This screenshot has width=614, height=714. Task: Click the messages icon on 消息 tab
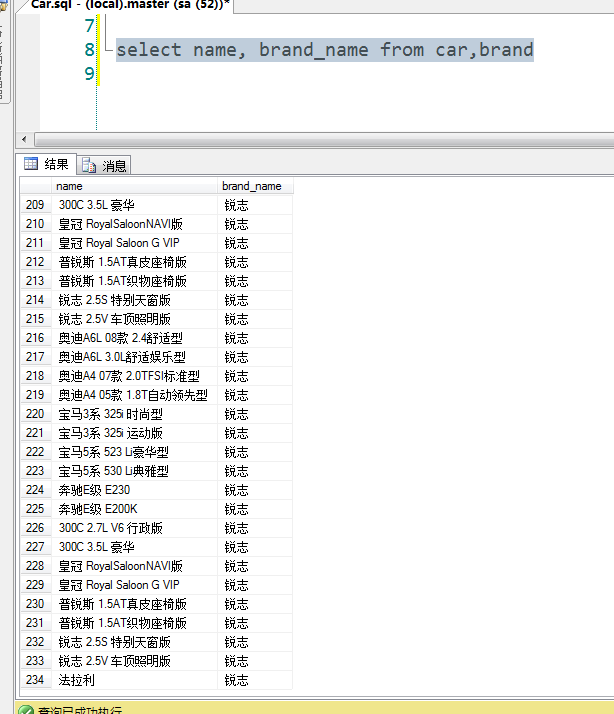click(89, 166)
